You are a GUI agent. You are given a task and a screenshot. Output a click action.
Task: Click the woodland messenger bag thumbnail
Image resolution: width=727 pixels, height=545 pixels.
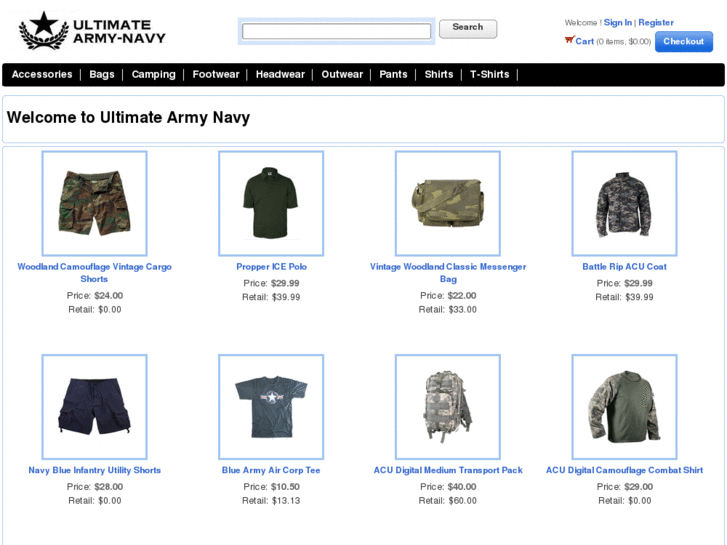click(448, 203)
